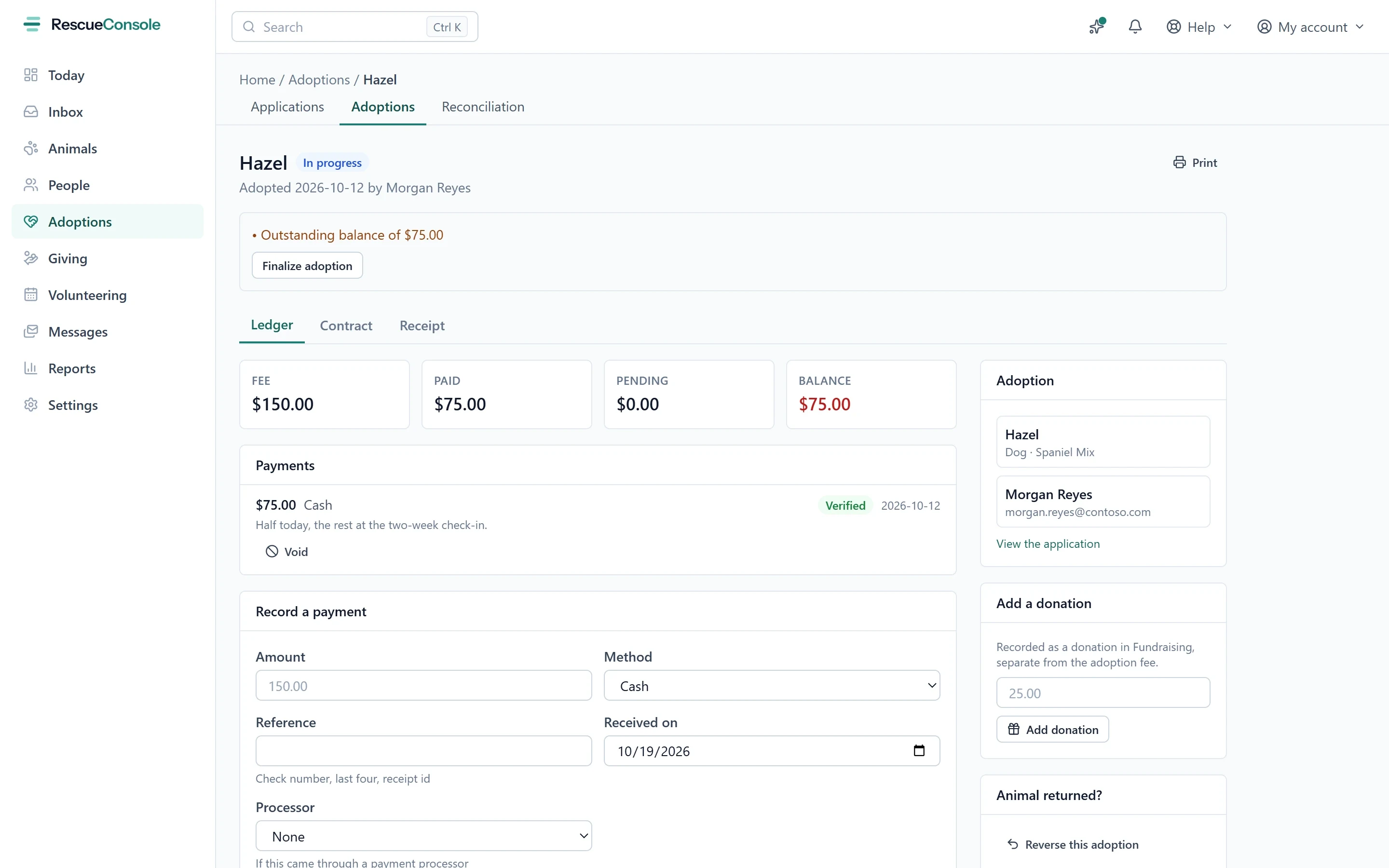Open Volunteering via calendar icon
Image resolution: width=1389 pixels, height=868 pixels.
pos(31,295)
